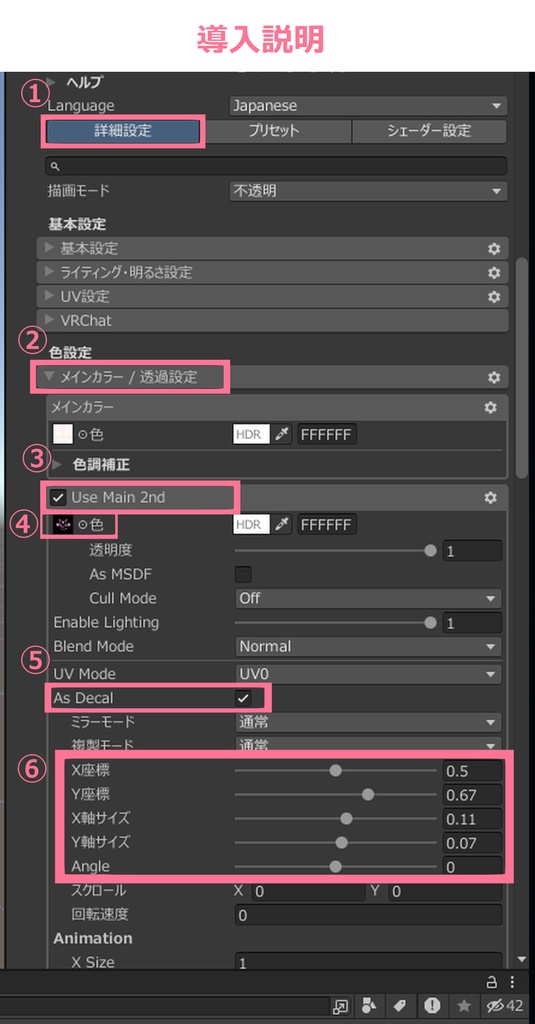Toggle hidden packages visibility showing 42

[505, 1005]
